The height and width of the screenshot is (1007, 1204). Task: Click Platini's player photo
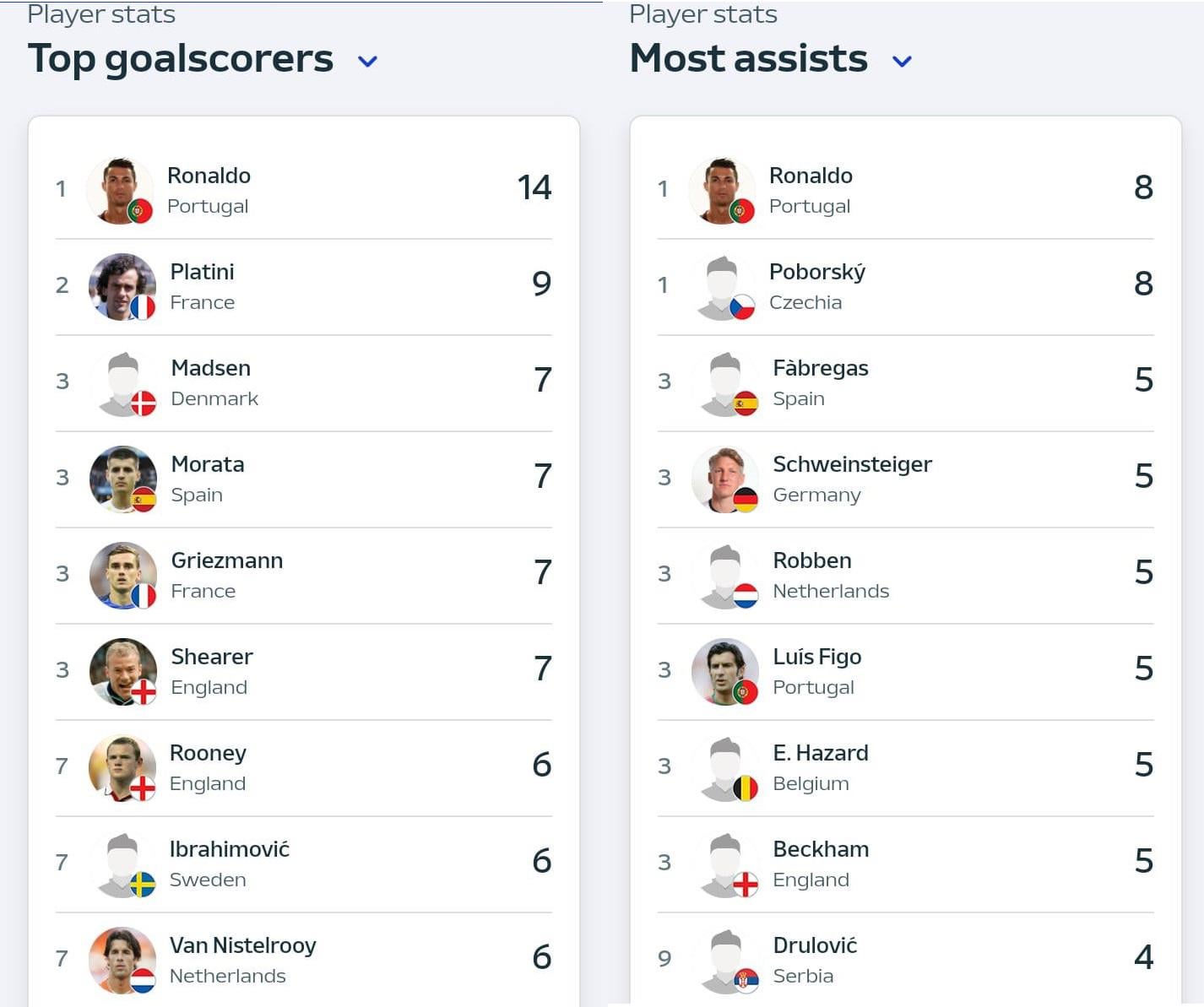pos(122,287)
